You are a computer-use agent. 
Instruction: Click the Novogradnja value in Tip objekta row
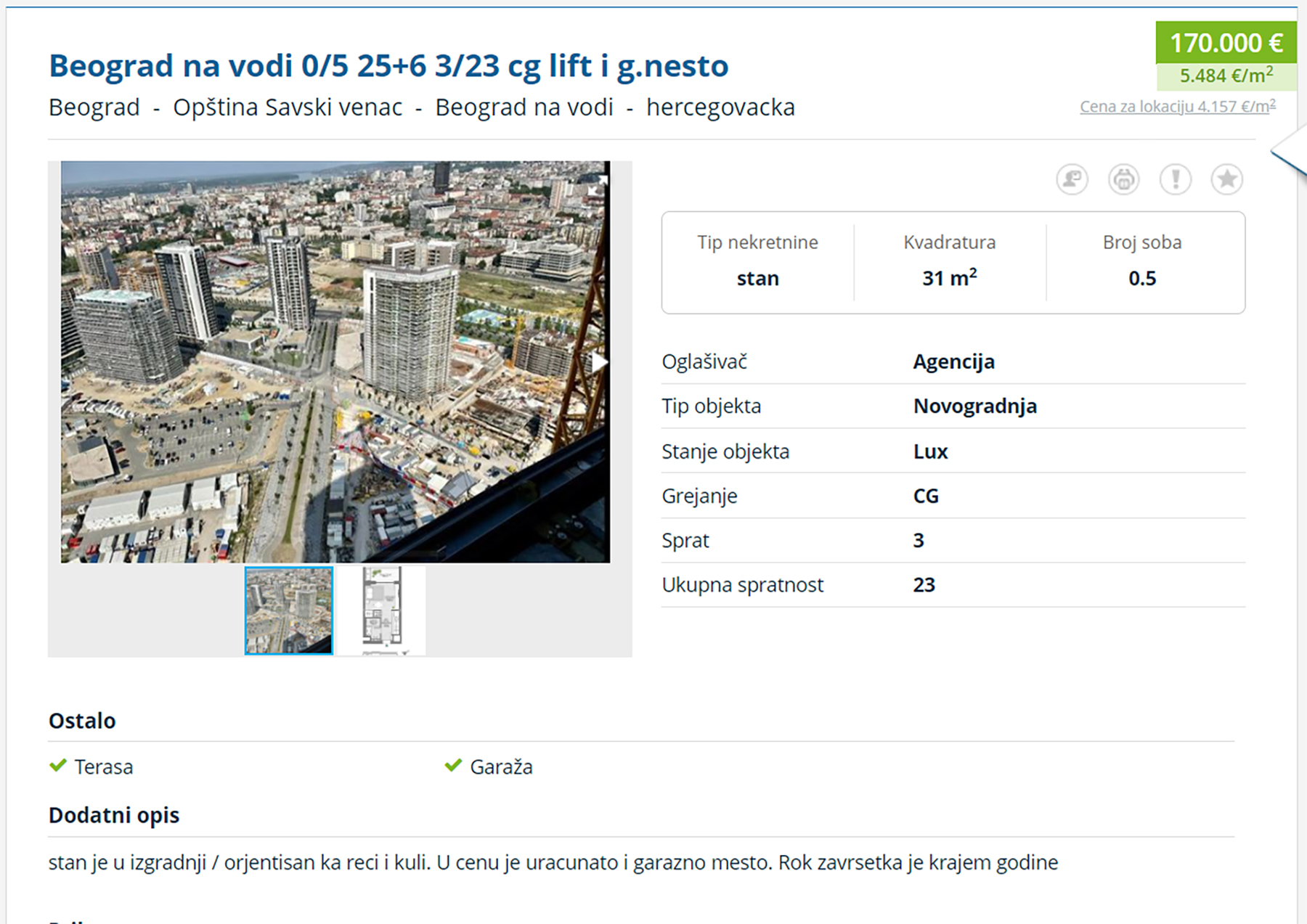tap(974, 406)
